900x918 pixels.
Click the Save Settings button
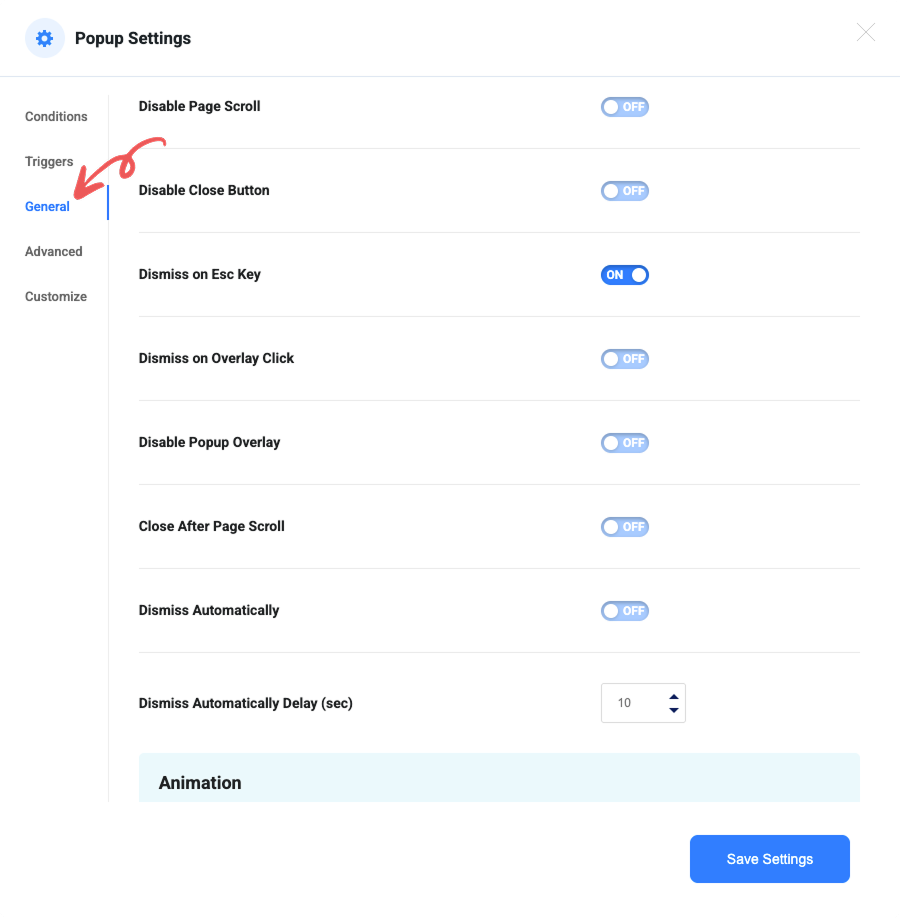click(x=769, y=858)
